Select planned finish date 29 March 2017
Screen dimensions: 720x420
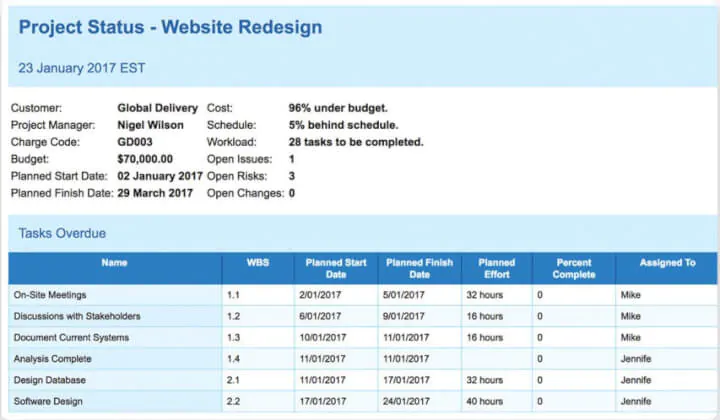tap(155, 193)
